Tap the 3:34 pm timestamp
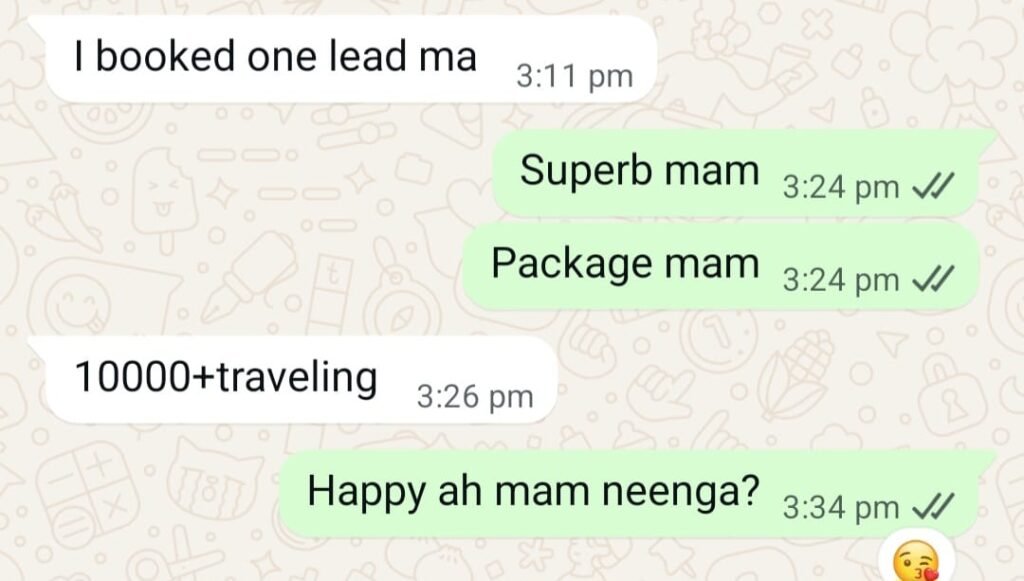Image resolution: width=1024 pixels, height=581 pixels. tap(840, 508)
